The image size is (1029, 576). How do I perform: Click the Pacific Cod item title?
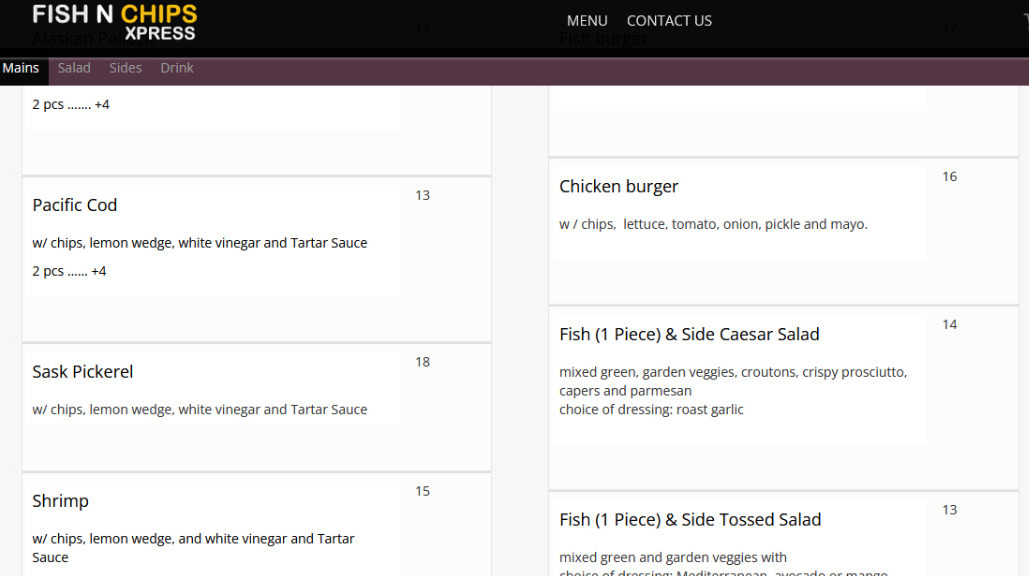[75, 205]
